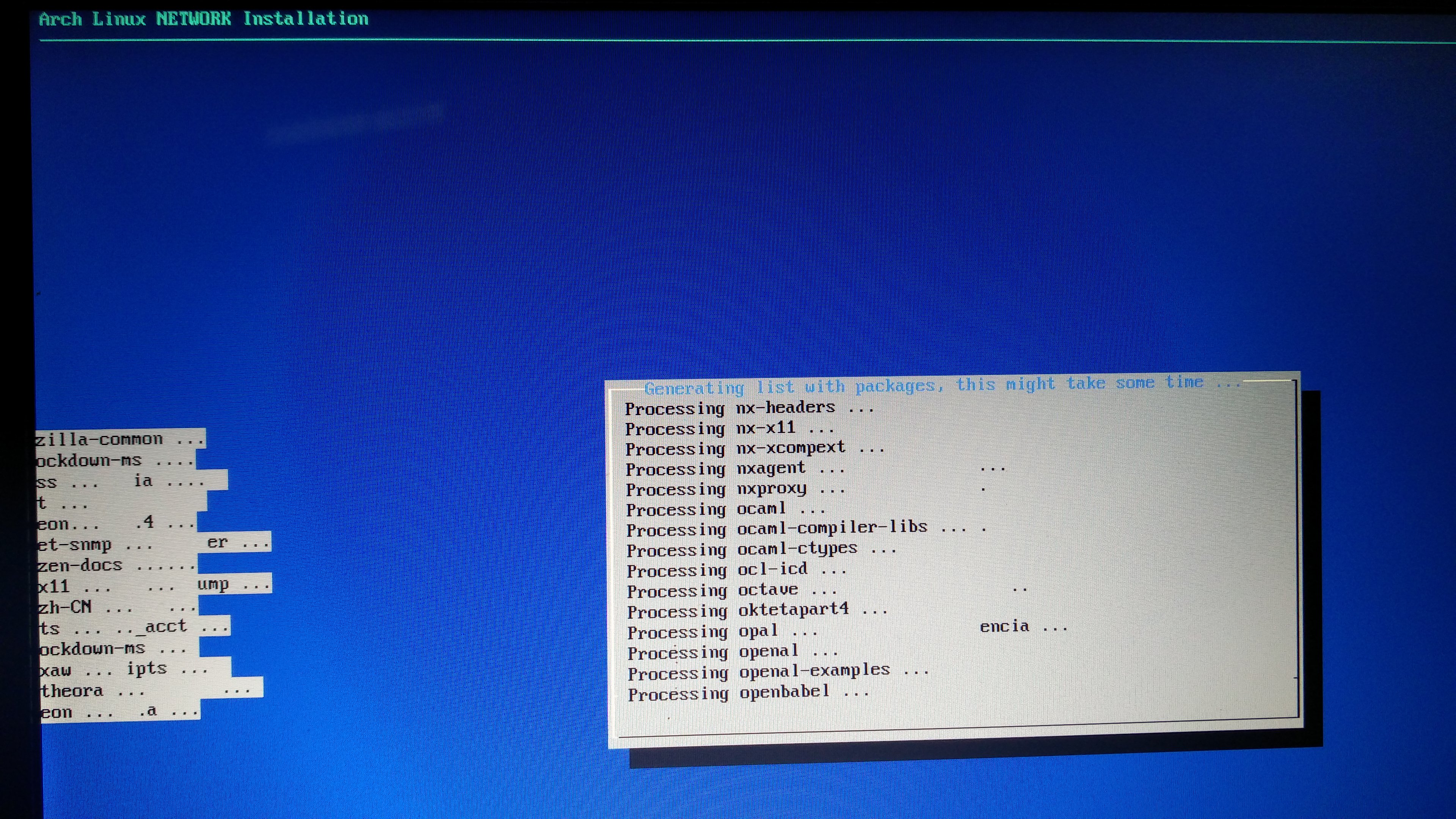Click the 'zen-docs ......' fragment on the left
1456x819 pixels.
point(116,565)
